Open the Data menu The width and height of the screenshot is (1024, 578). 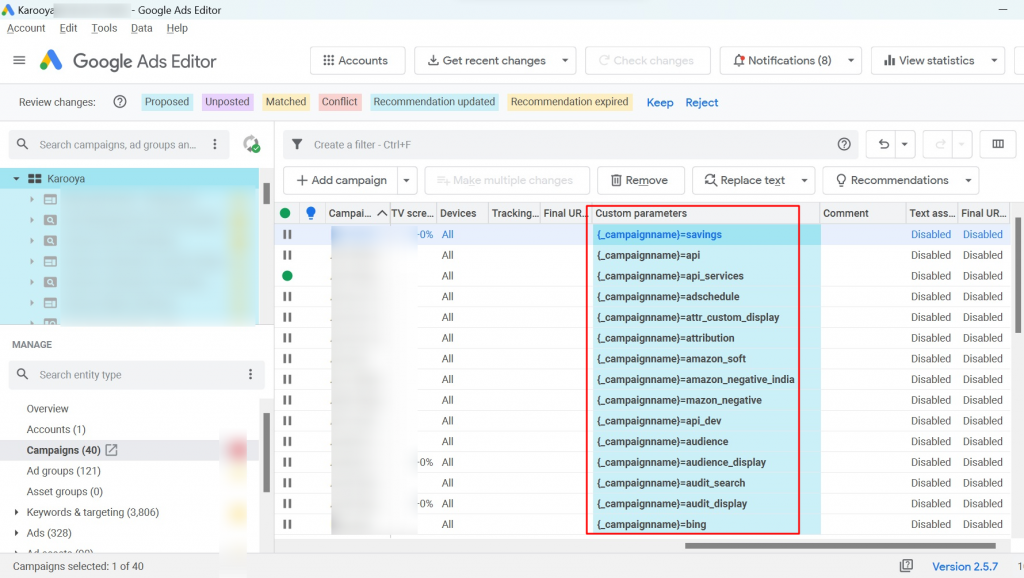(141, 28)
